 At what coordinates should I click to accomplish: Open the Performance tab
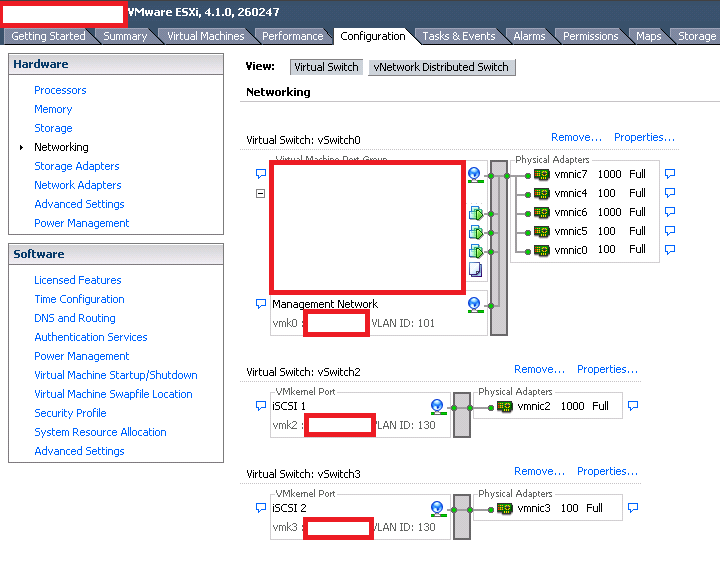[292, 36]
